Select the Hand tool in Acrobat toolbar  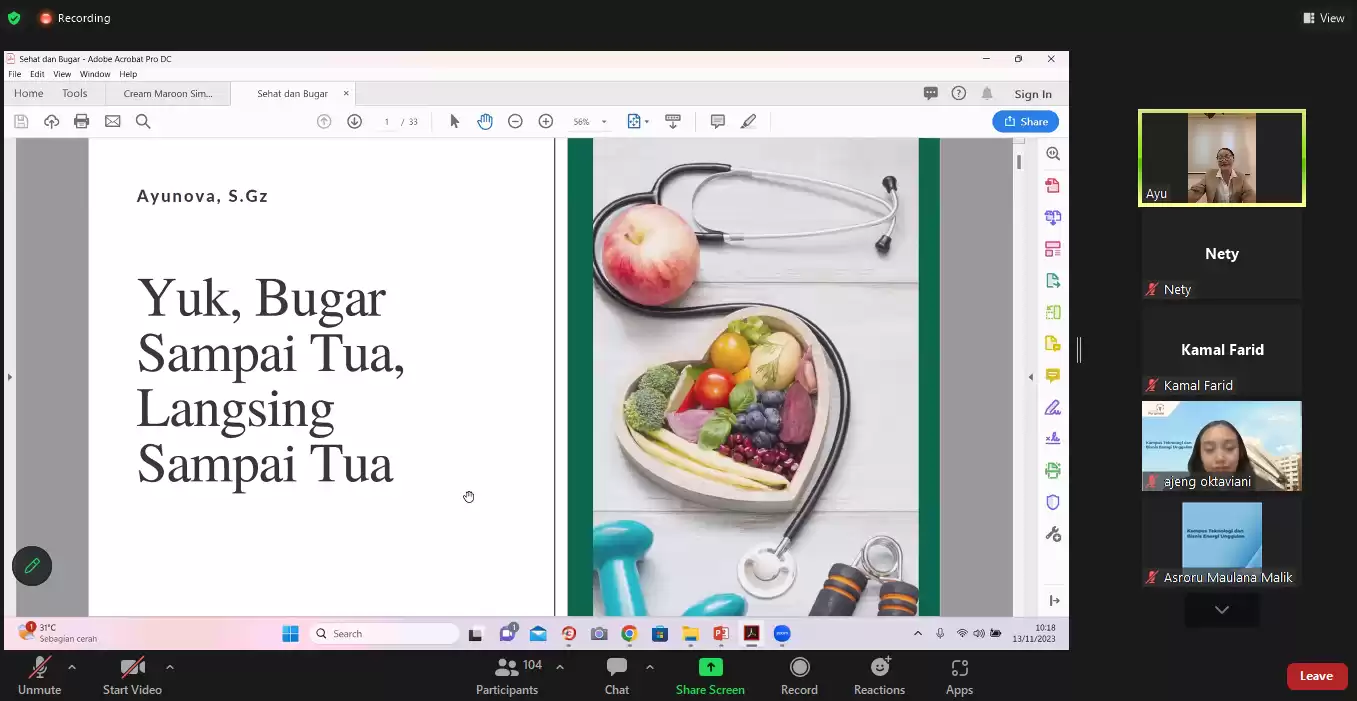(x=485, y=121)
